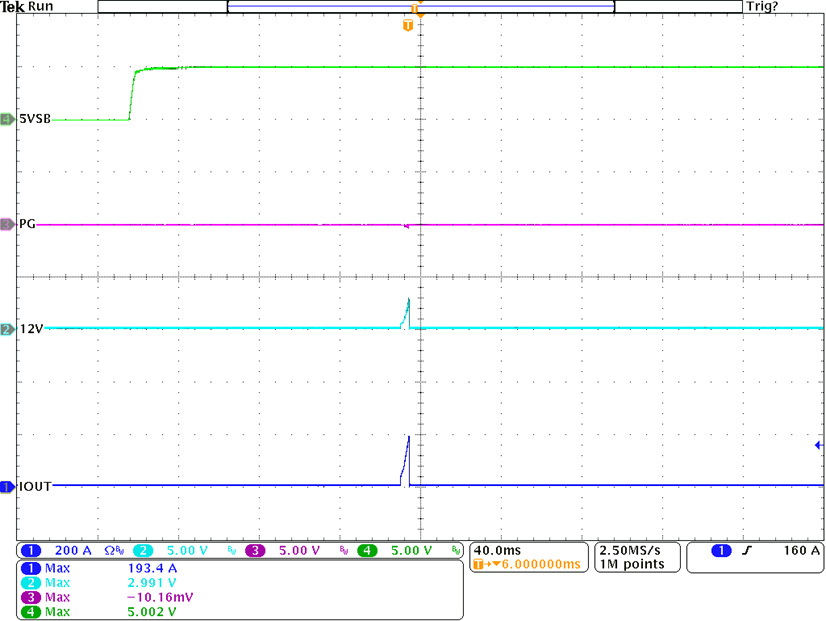Viewport: 826px width, 621px height.
Task: Click the 5.002 V max measurement
Action: [152, 612]
